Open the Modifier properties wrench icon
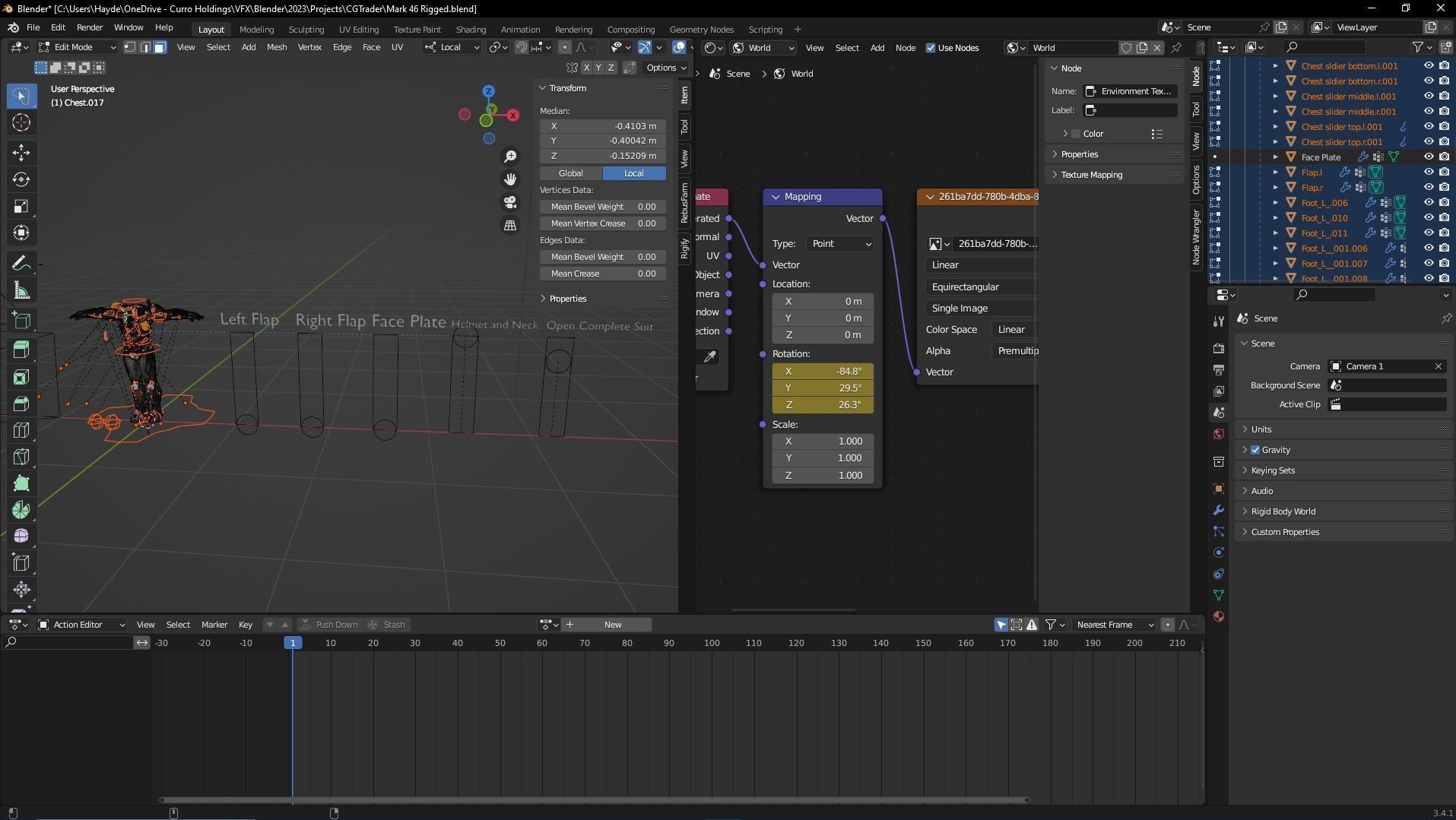 [x=1219, y=510]
